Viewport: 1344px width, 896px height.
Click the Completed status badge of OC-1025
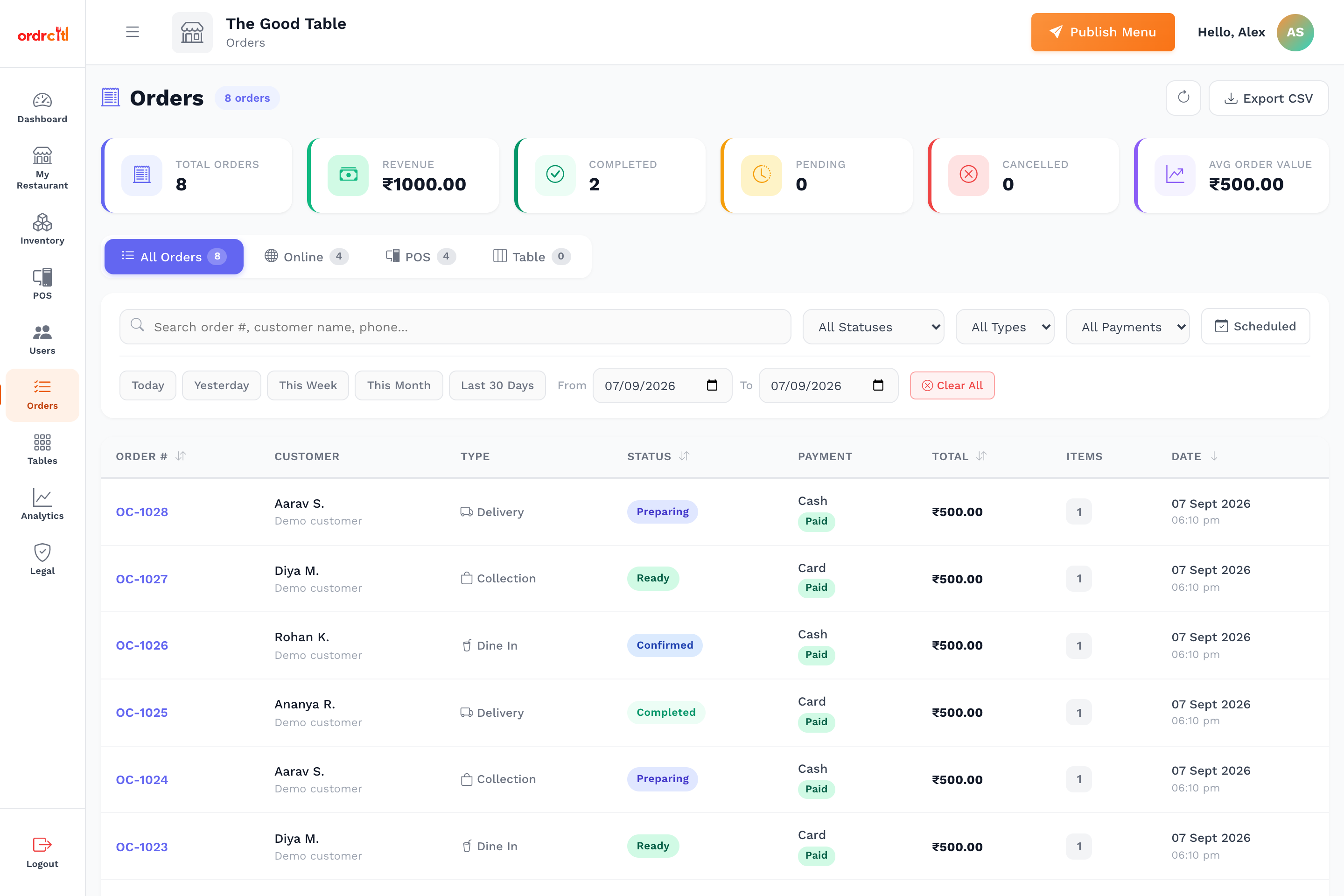click(x=666, y=713)
